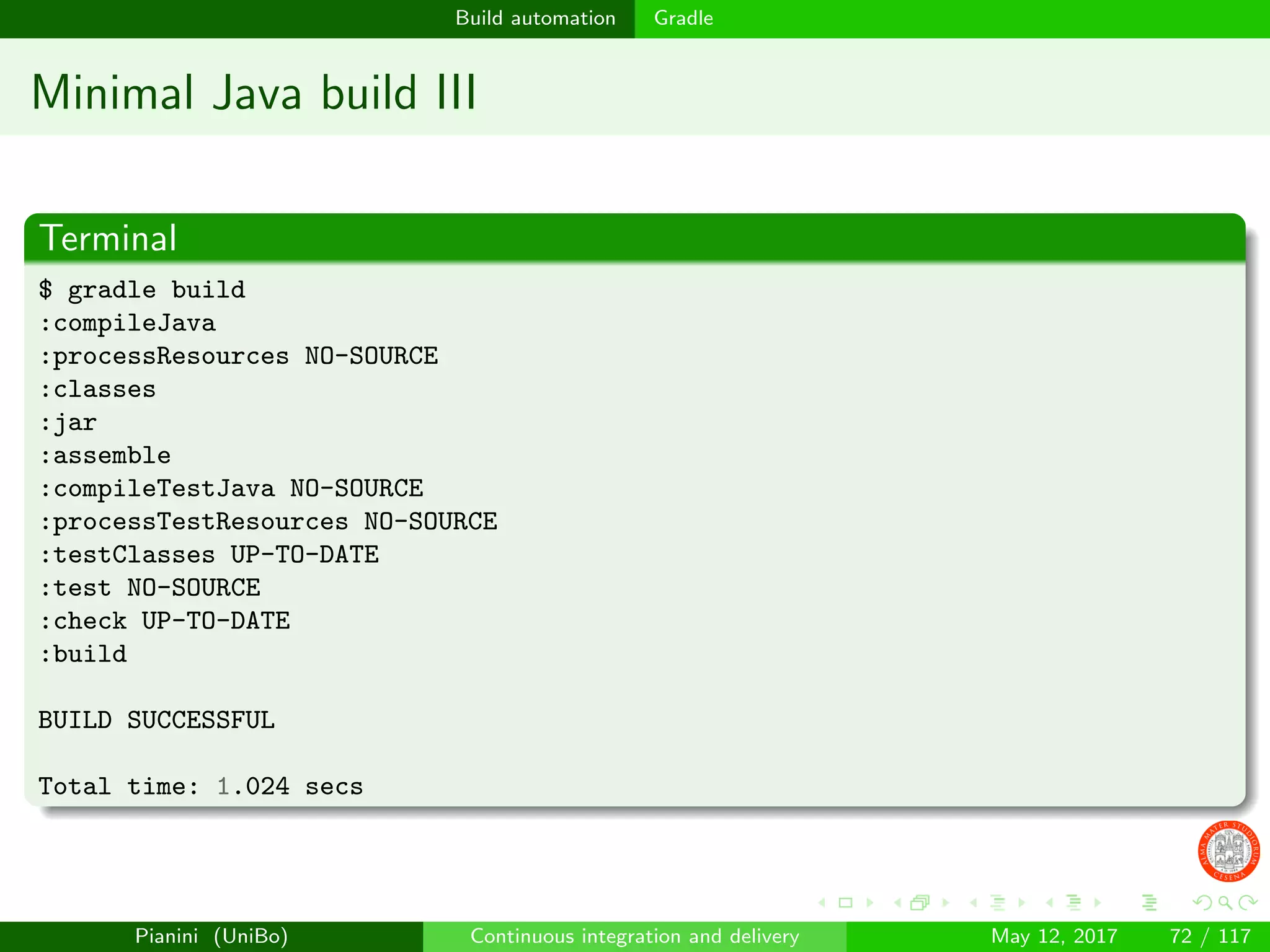Click the next slide arrow
Screen dimensions: 1270x952
coord(869,903)
